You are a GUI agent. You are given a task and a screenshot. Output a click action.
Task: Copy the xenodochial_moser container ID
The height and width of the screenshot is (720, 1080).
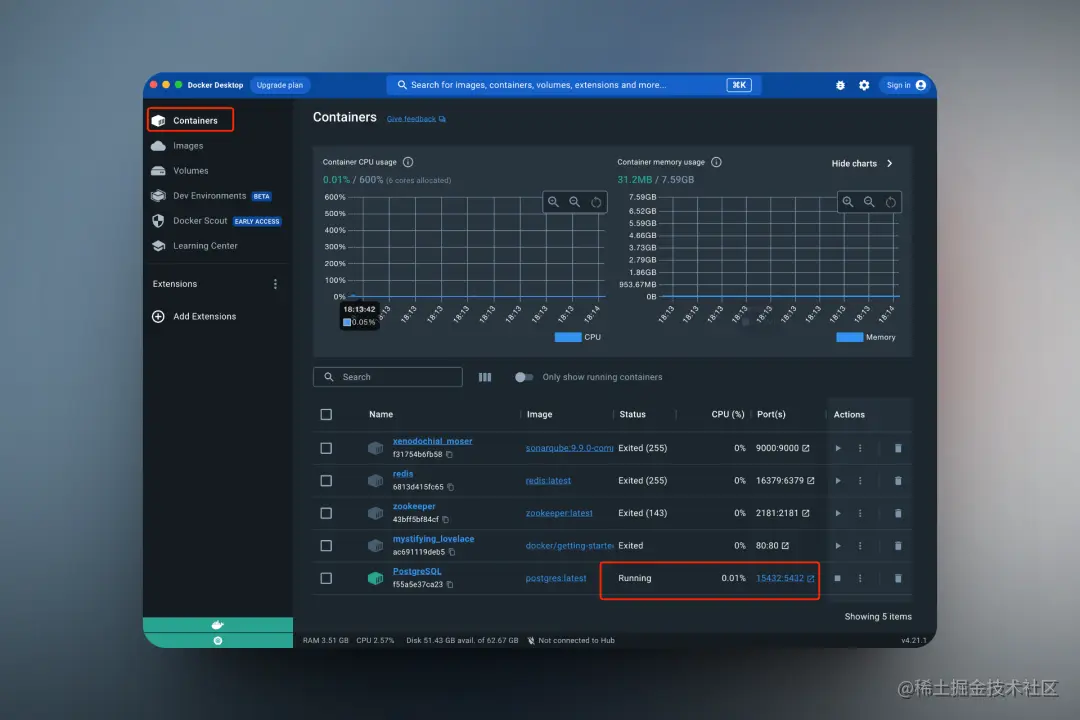pyautogui.click(x=449, y=455)
